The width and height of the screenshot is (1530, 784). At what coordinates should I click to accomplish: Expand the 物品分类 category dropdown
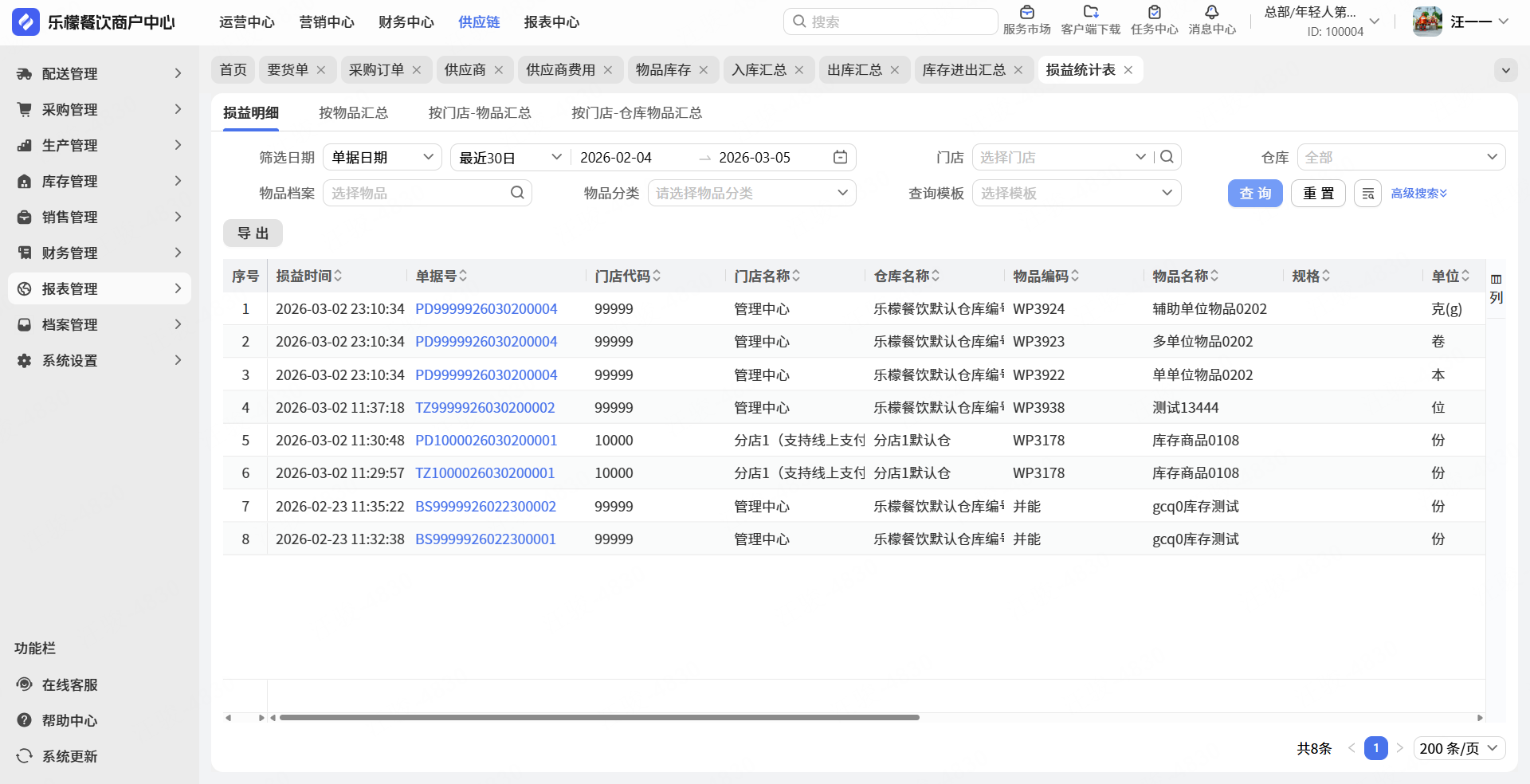coord(751,194)
